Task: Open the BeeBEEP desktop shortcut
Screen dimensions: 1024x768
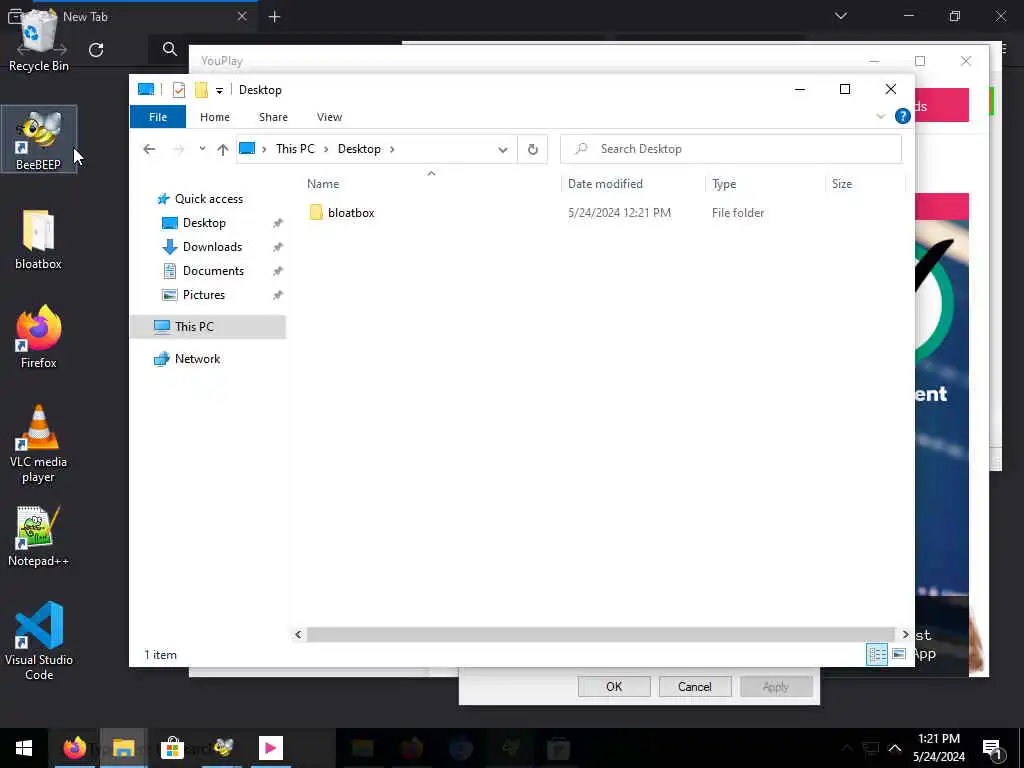Action: (39, 140)
